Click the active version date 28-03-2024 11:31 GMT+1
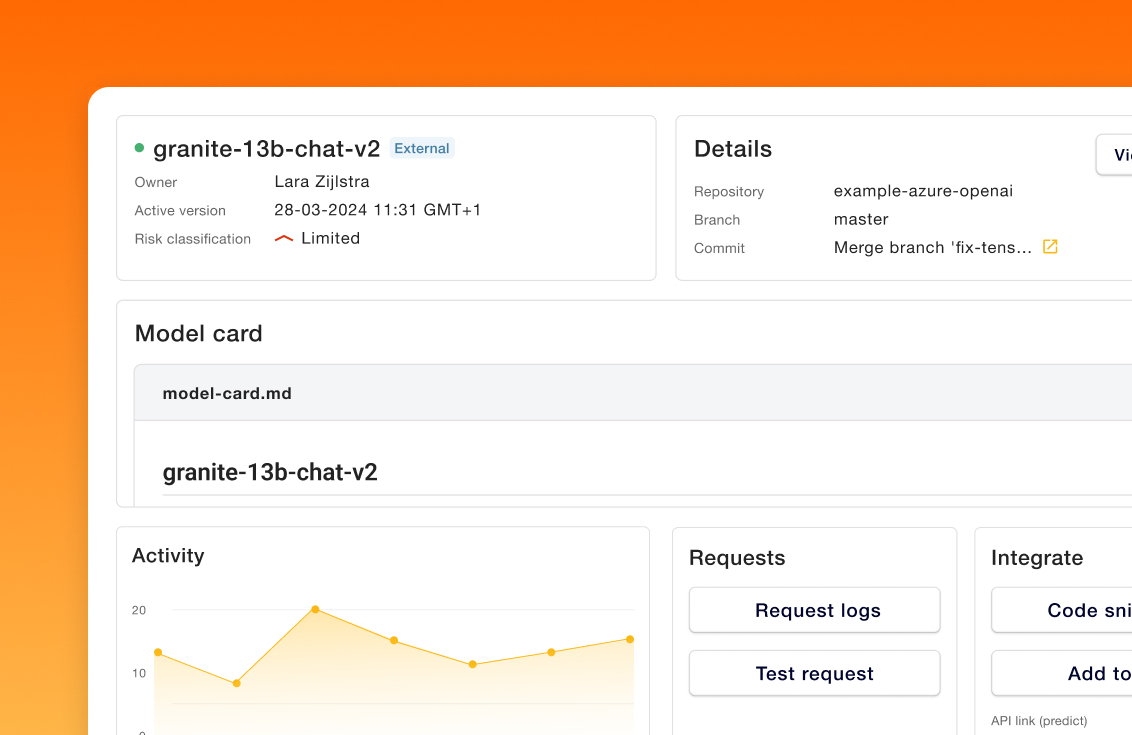The height and width of the screenshot is (735, 1132). [x=378, y=210]
